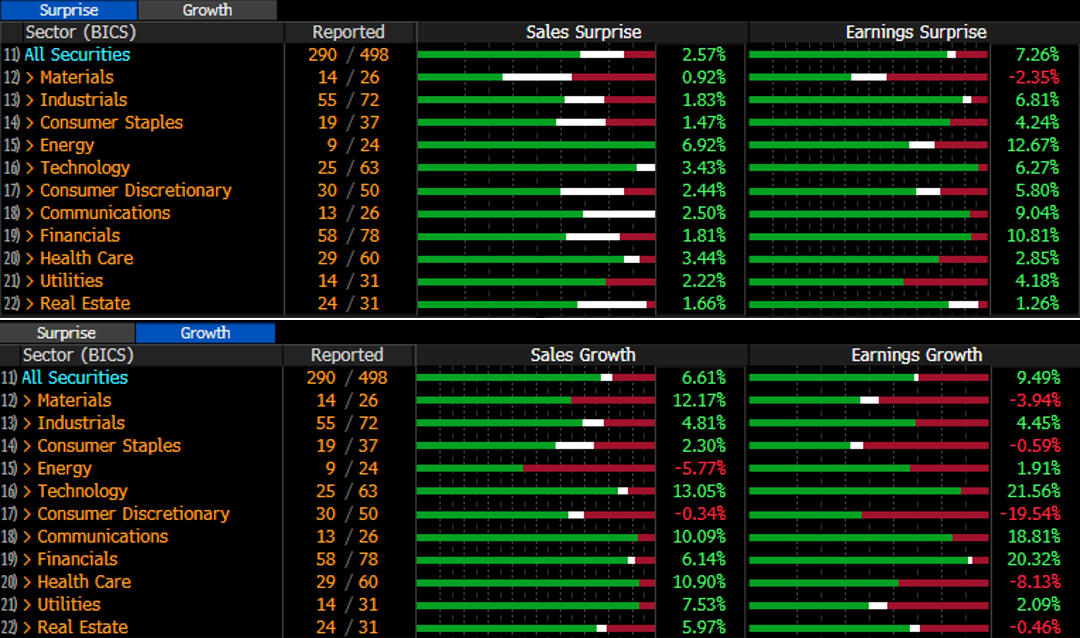Click Materials earnings surprise value -2.35%
This screenshot has height=638, width=1080.
click(x=1034, y=77)
